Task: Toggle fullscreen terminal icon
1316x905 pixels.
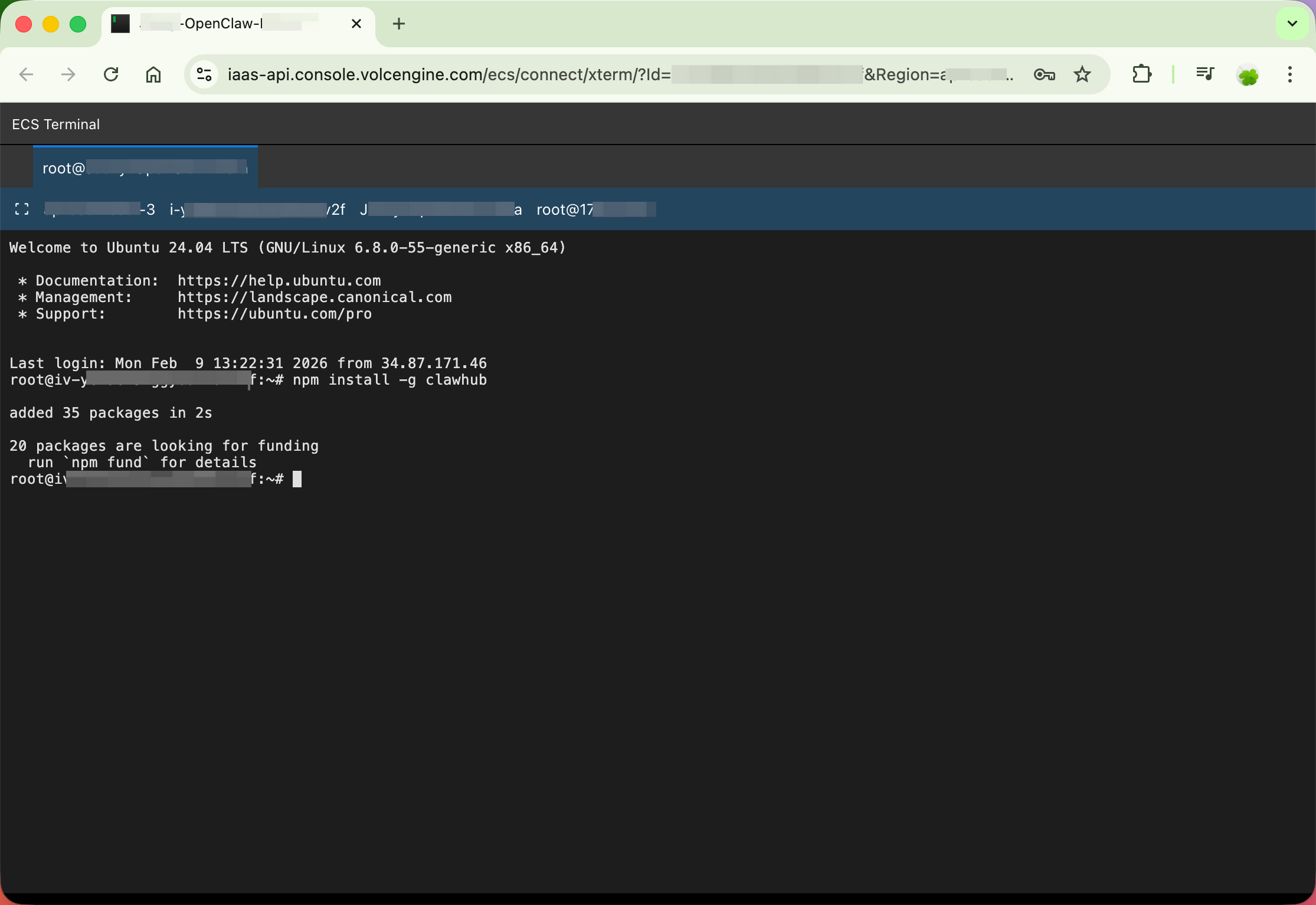Action: [22, 209]
